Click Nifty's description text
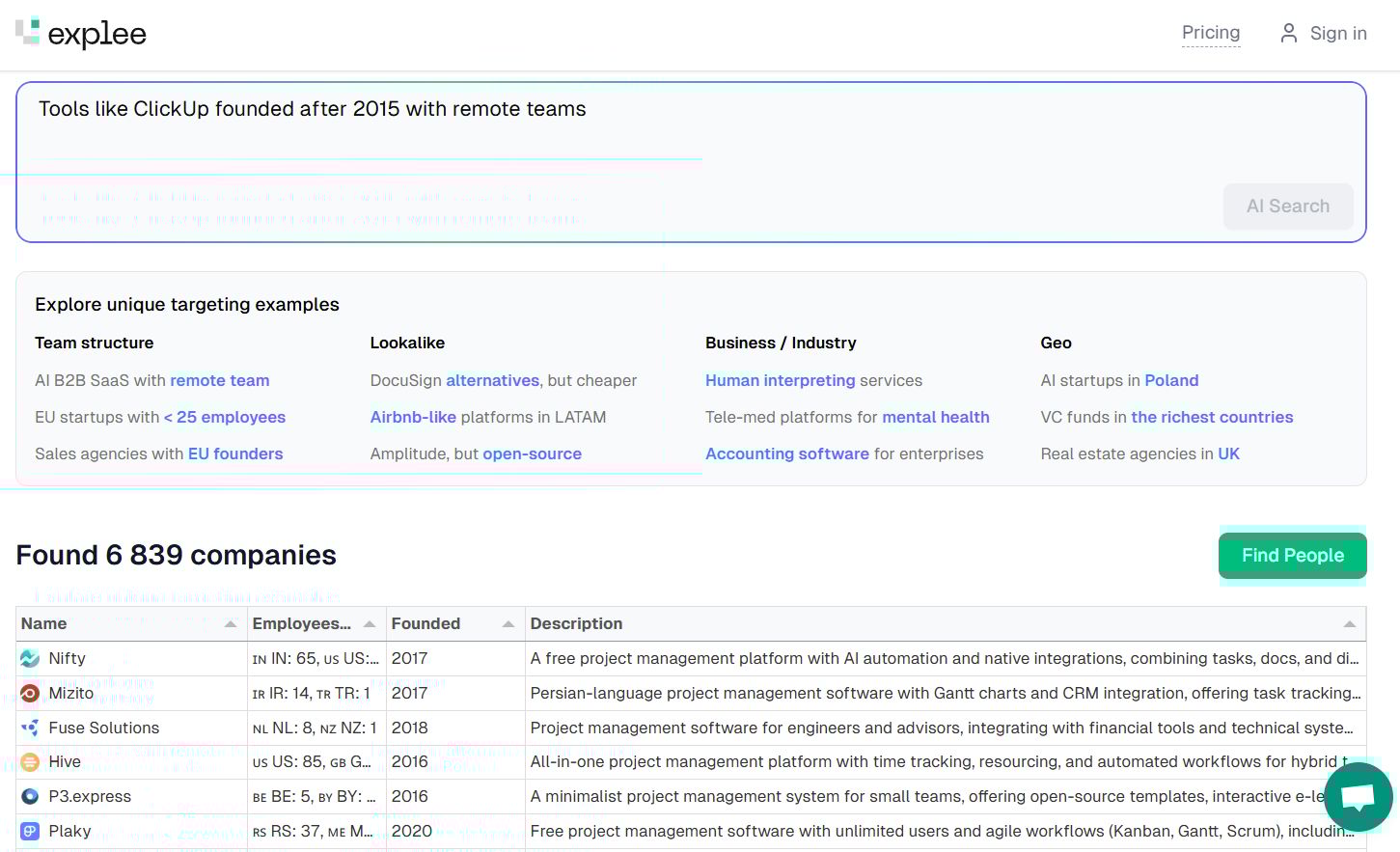The width and height of the screenshot is (1400, 852). pyautogui.click(x=945, y=658)
